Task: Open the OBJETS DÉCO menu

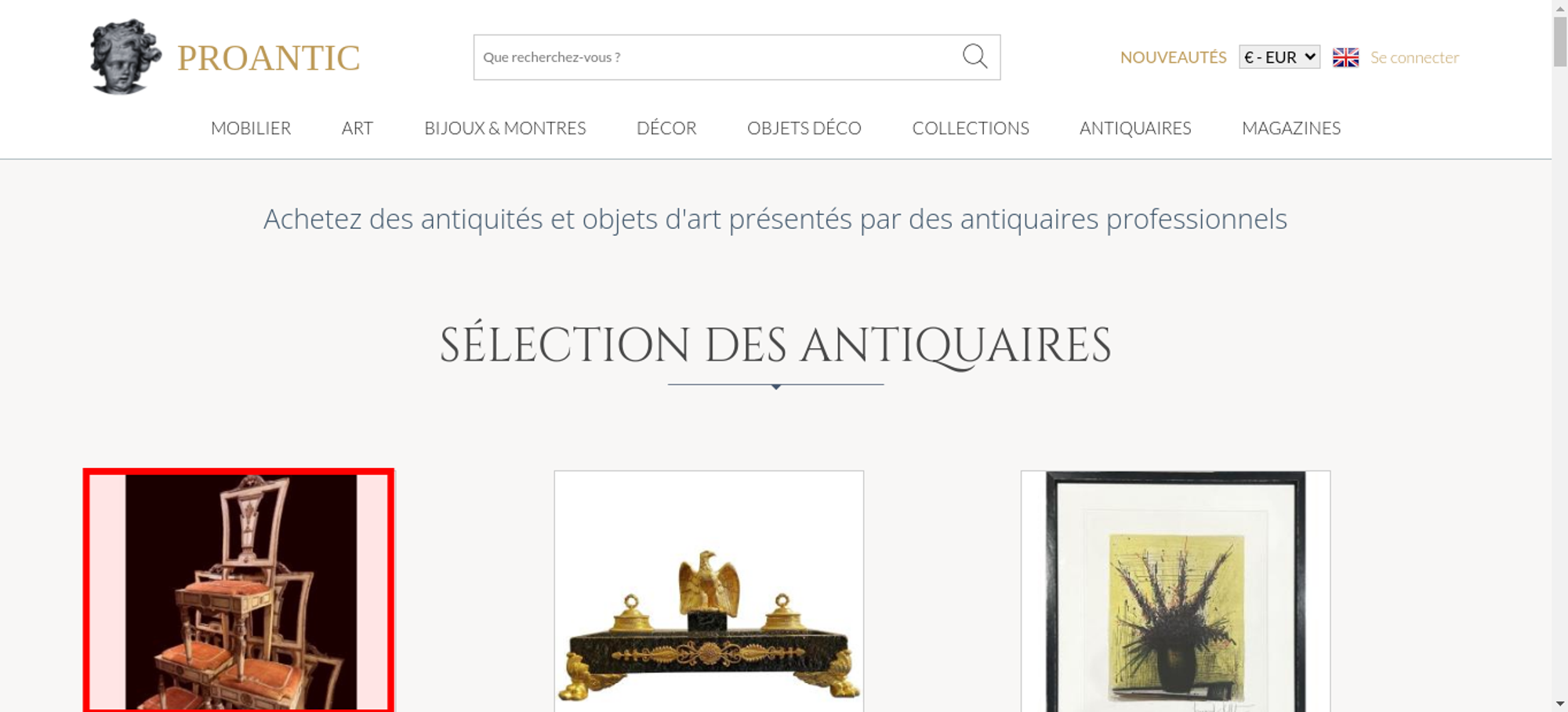Action: click(804, 128)
